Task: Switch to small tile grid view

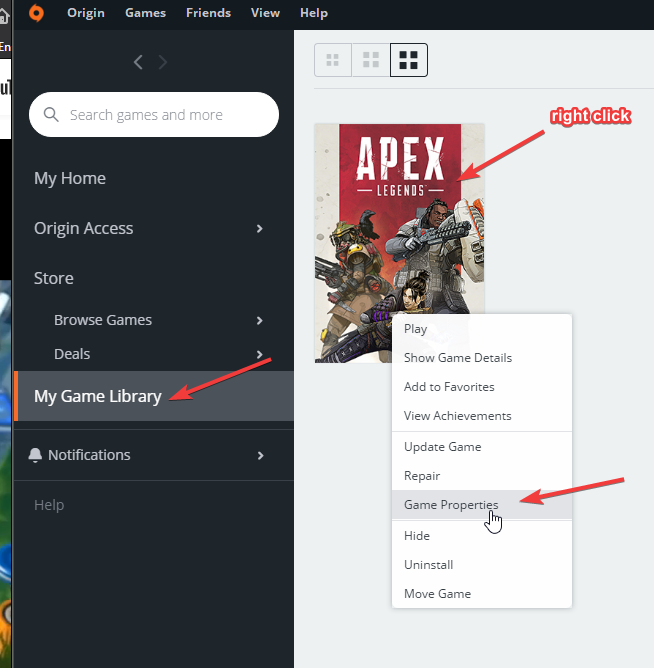Action: click(x=333, y=60)
